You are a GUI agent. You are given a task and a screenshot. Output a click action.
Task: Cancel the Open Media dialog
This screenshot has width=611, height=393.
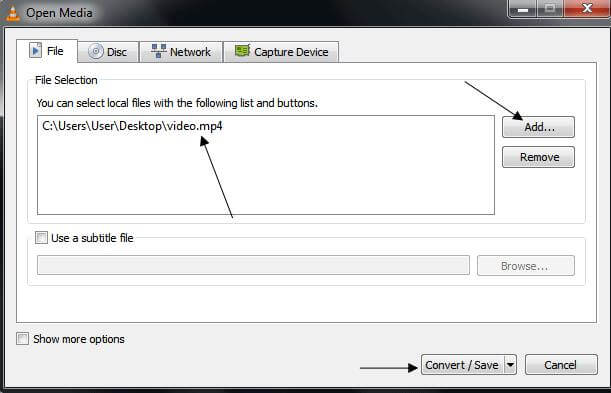(x=561, y=365)
